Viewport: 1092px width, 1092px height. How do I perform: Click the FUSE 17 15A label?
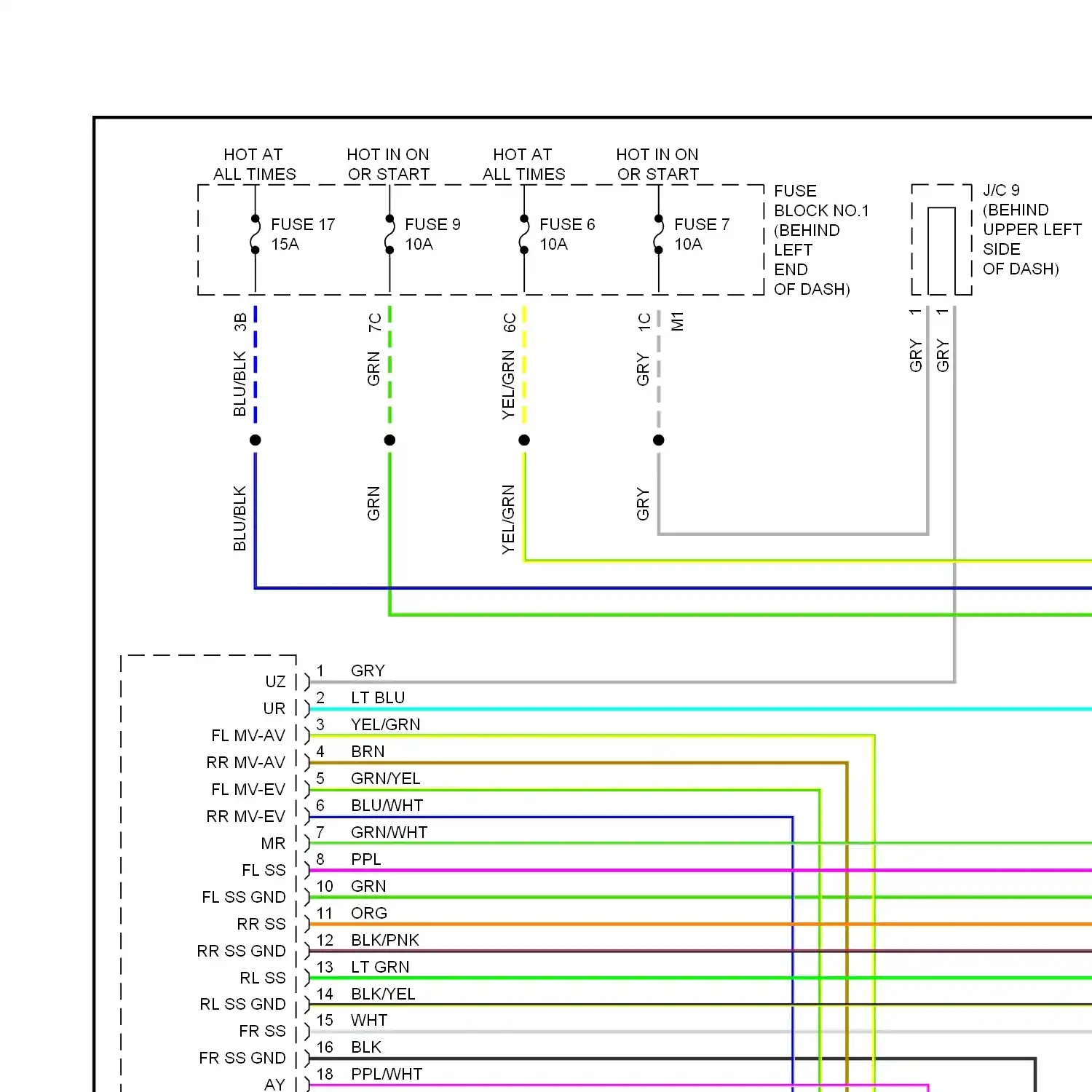click(303, 234)
